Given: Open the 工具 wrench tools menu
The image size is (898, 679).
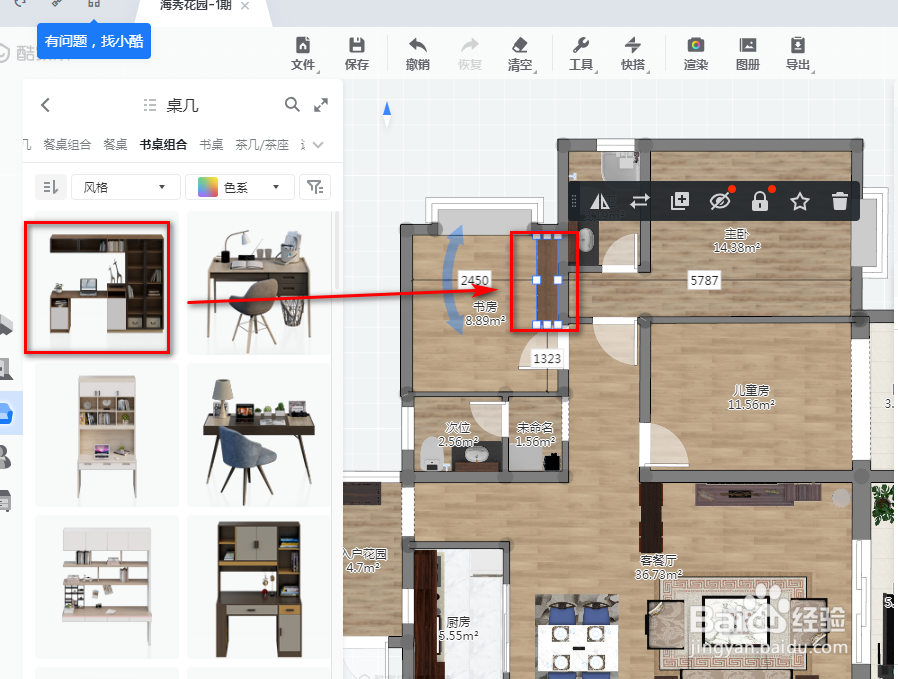Looking at the screenshot, I should pos(581,54).
